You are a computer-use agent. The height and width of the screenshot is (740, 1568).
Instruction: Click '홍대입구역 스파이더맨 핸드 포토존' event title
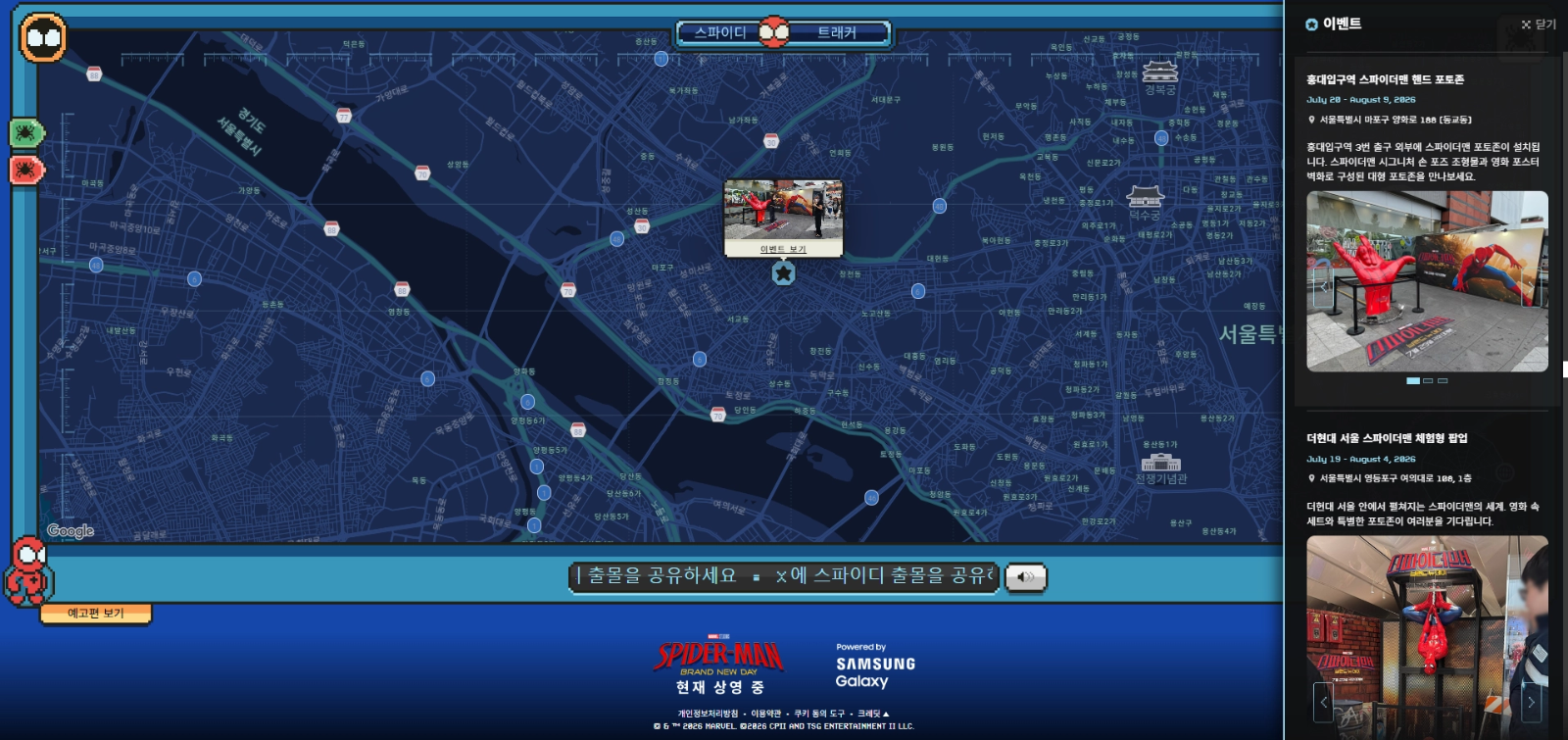(x=1385, y=79)
